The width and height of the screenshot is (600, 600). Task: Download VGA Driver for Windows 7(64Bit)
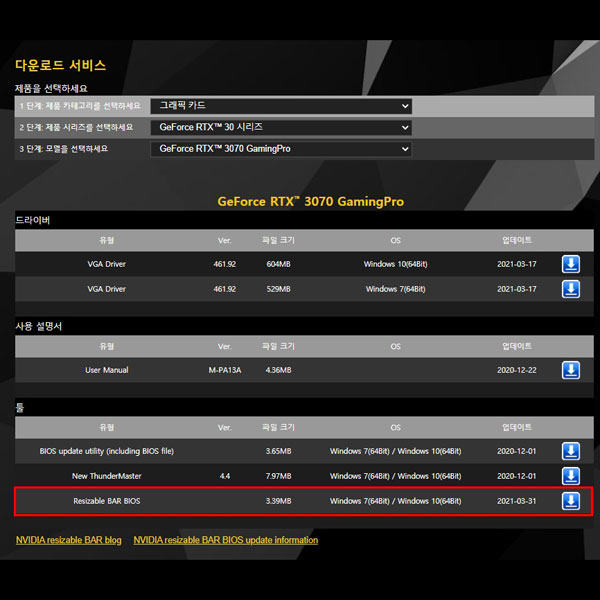(x=571, y=289)
